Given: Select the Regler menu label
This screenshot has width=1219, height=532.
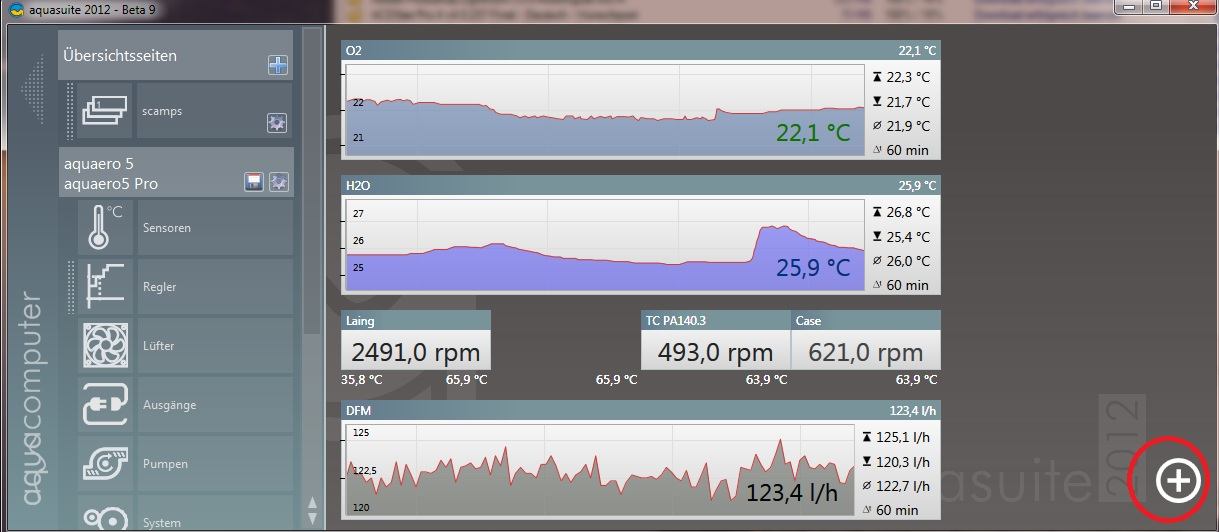Looking at the screenshot, I should 159,287.
